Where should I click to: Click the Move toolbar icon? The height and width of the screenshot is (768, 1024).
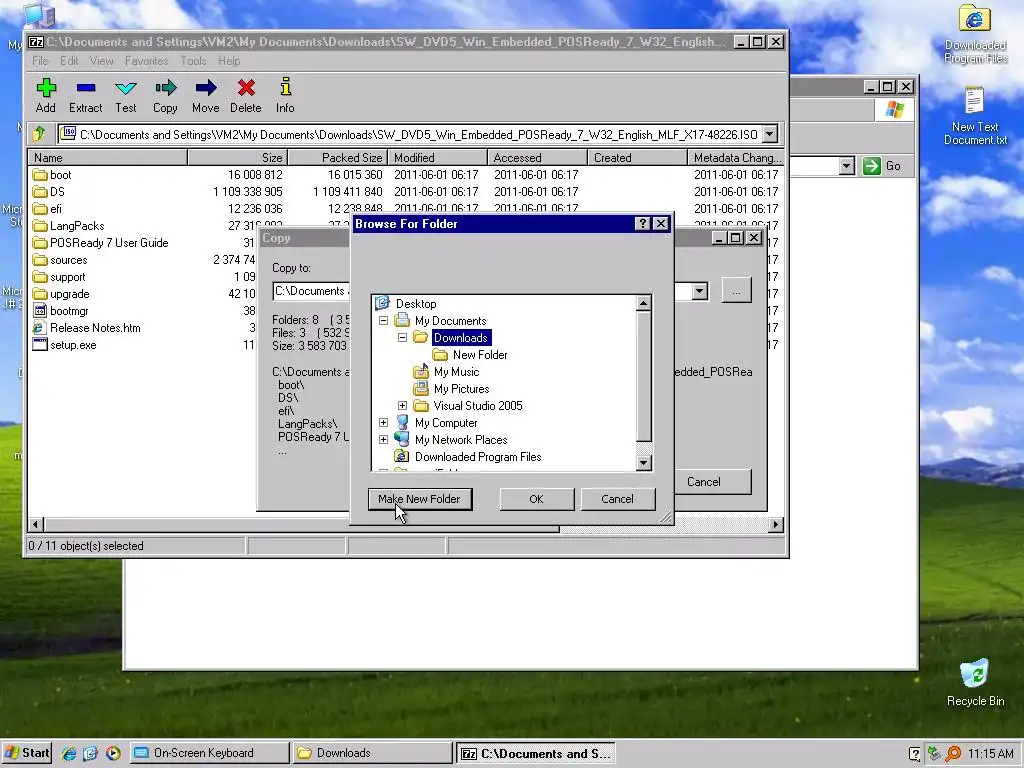click(x=206, y=95)
